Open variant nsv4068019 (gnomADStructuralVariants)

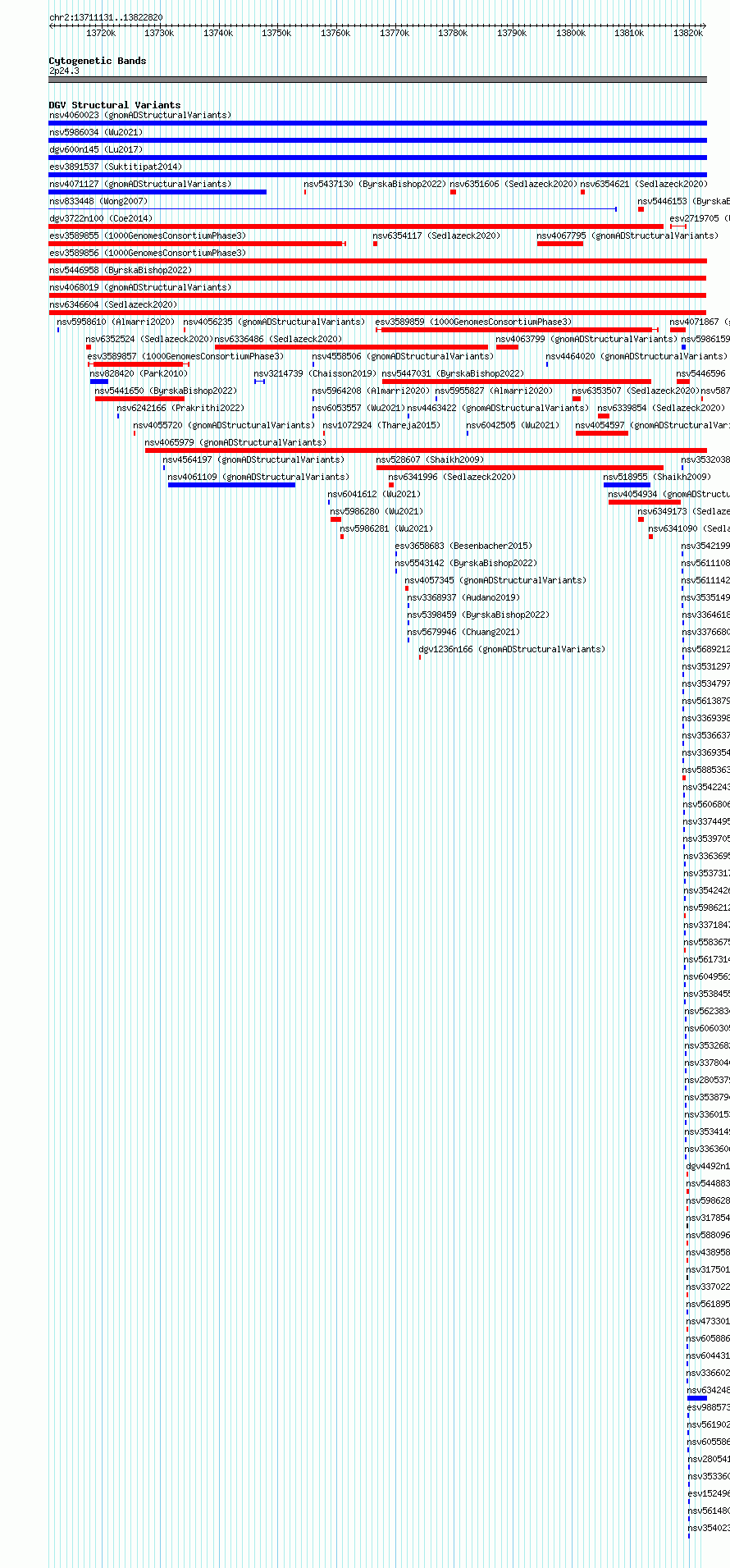[x=140, y=287]
